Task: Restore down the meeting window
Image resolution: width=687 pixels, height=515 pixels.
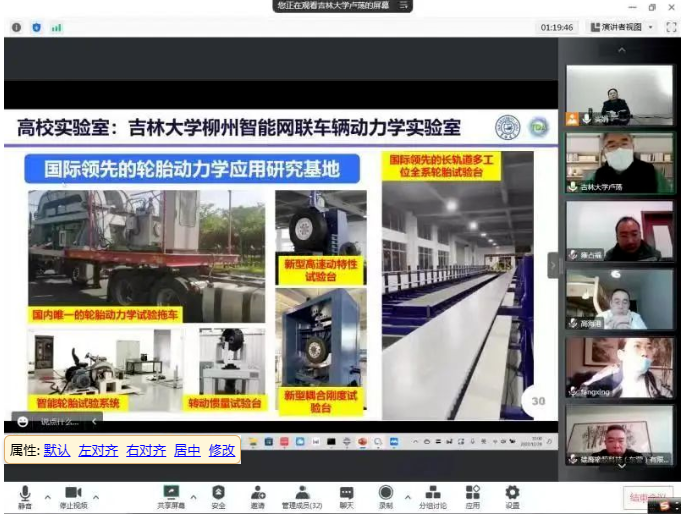Action: (x=652, y=7)
